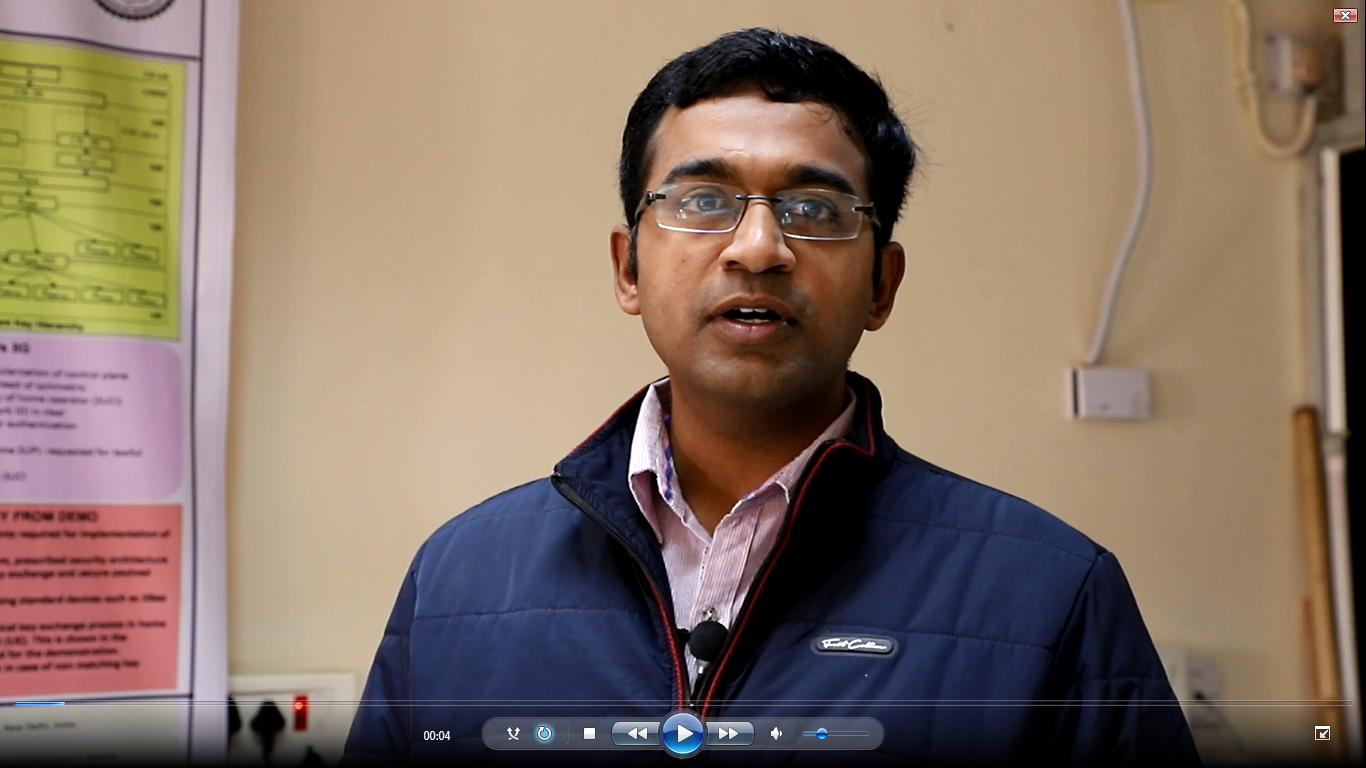Toggle the repeat button
Screen dimensions: 1366x768
tap(544, 734)
